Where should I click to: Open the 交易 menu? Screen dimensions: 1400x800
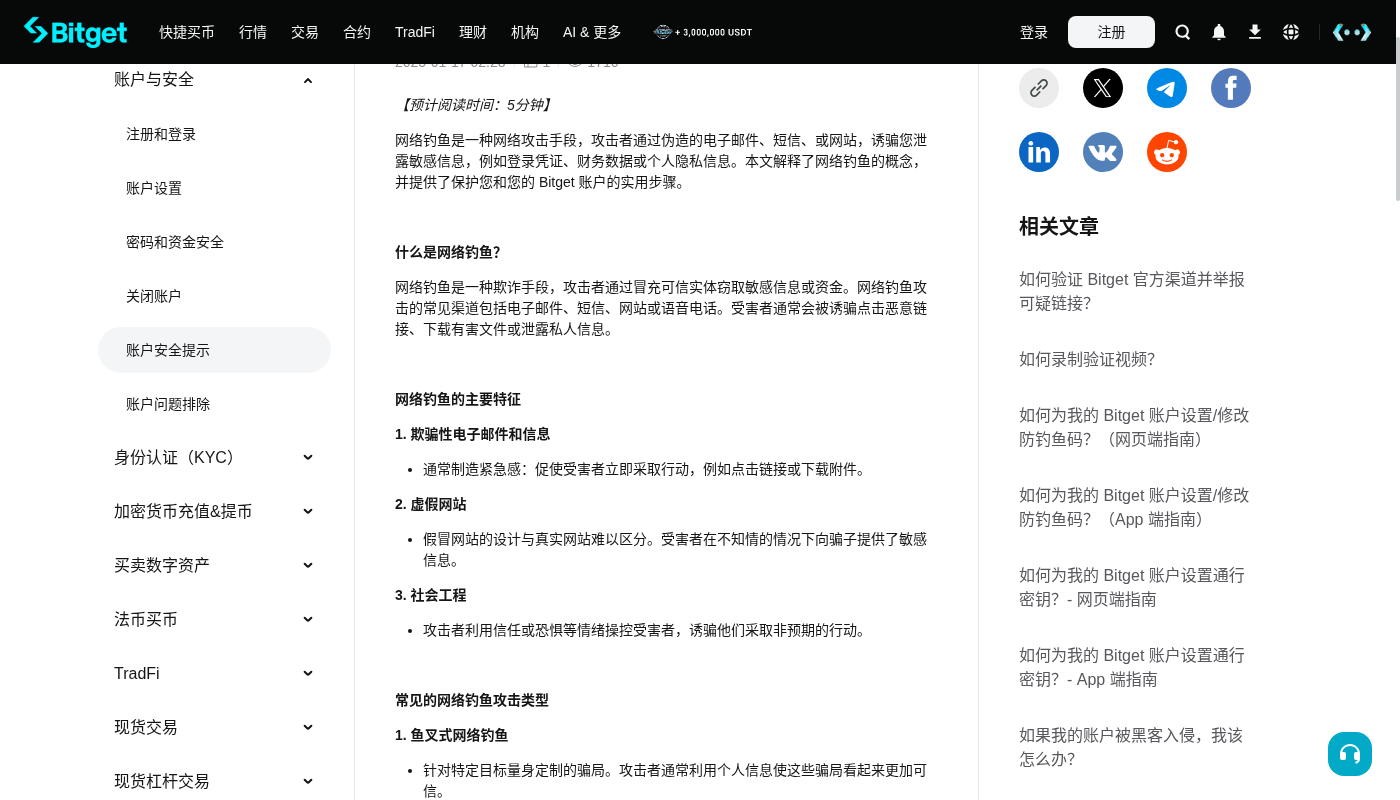pos(305,32)
